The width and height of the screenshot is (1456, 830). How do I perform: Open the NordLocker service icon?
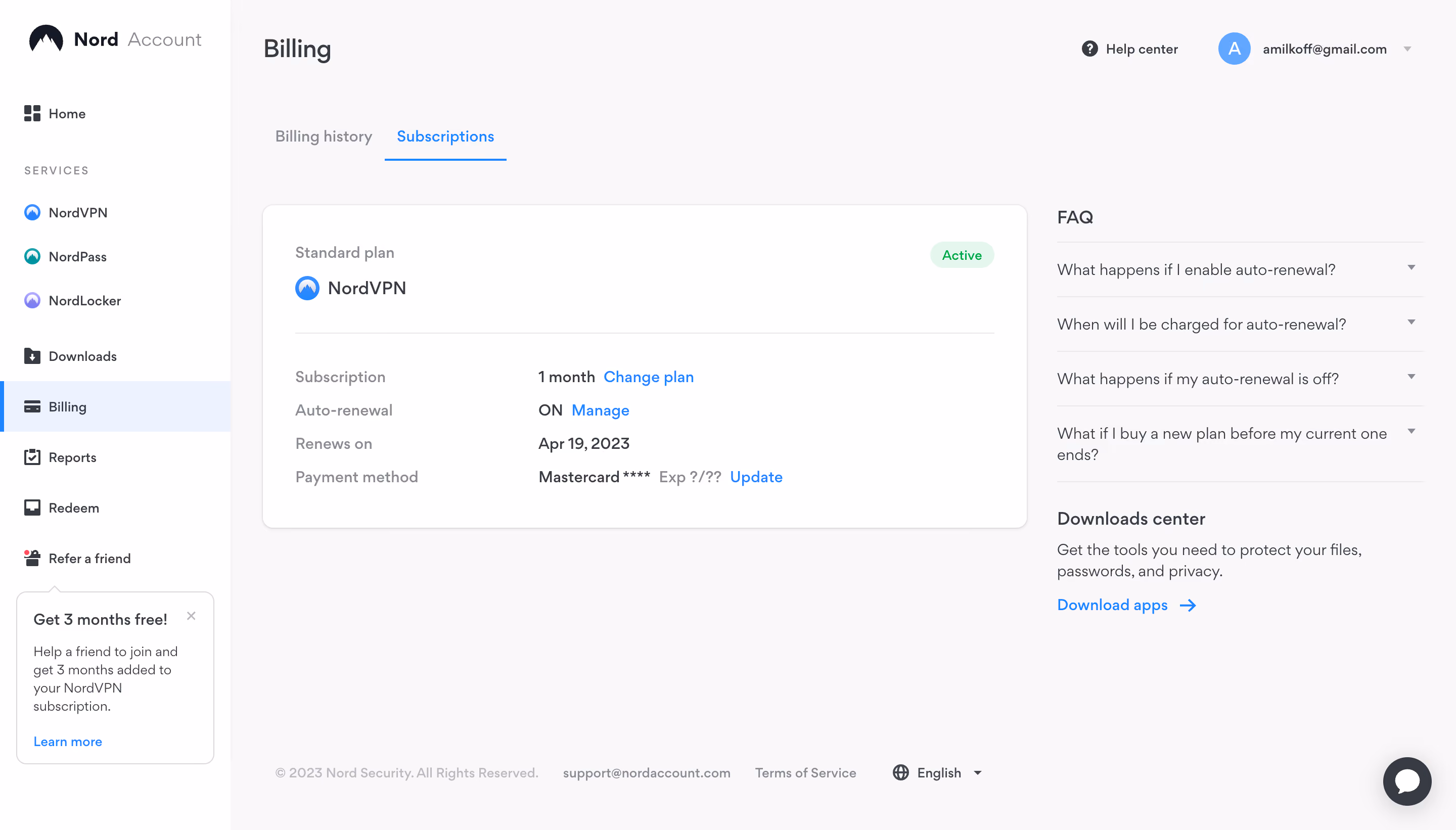[32, 300]
